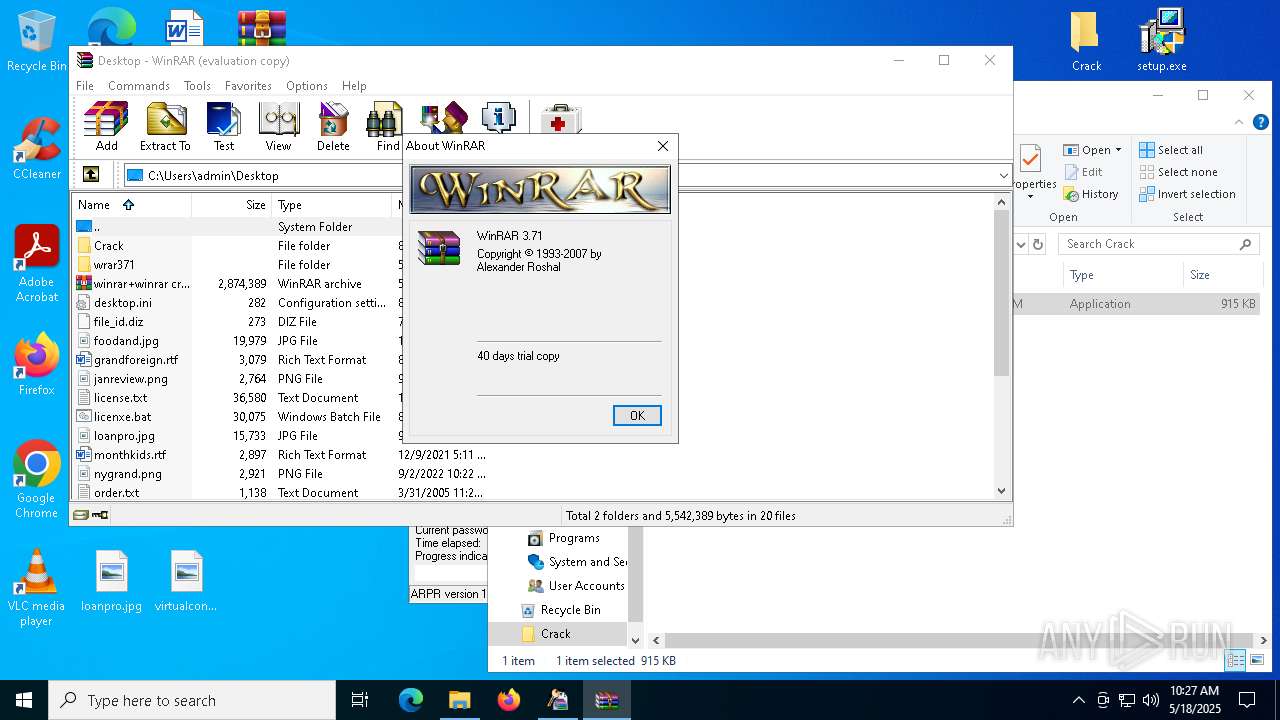Open the Help menu in WinRAR
Screen dimensions: 1280x720
[x=354, y=86]
